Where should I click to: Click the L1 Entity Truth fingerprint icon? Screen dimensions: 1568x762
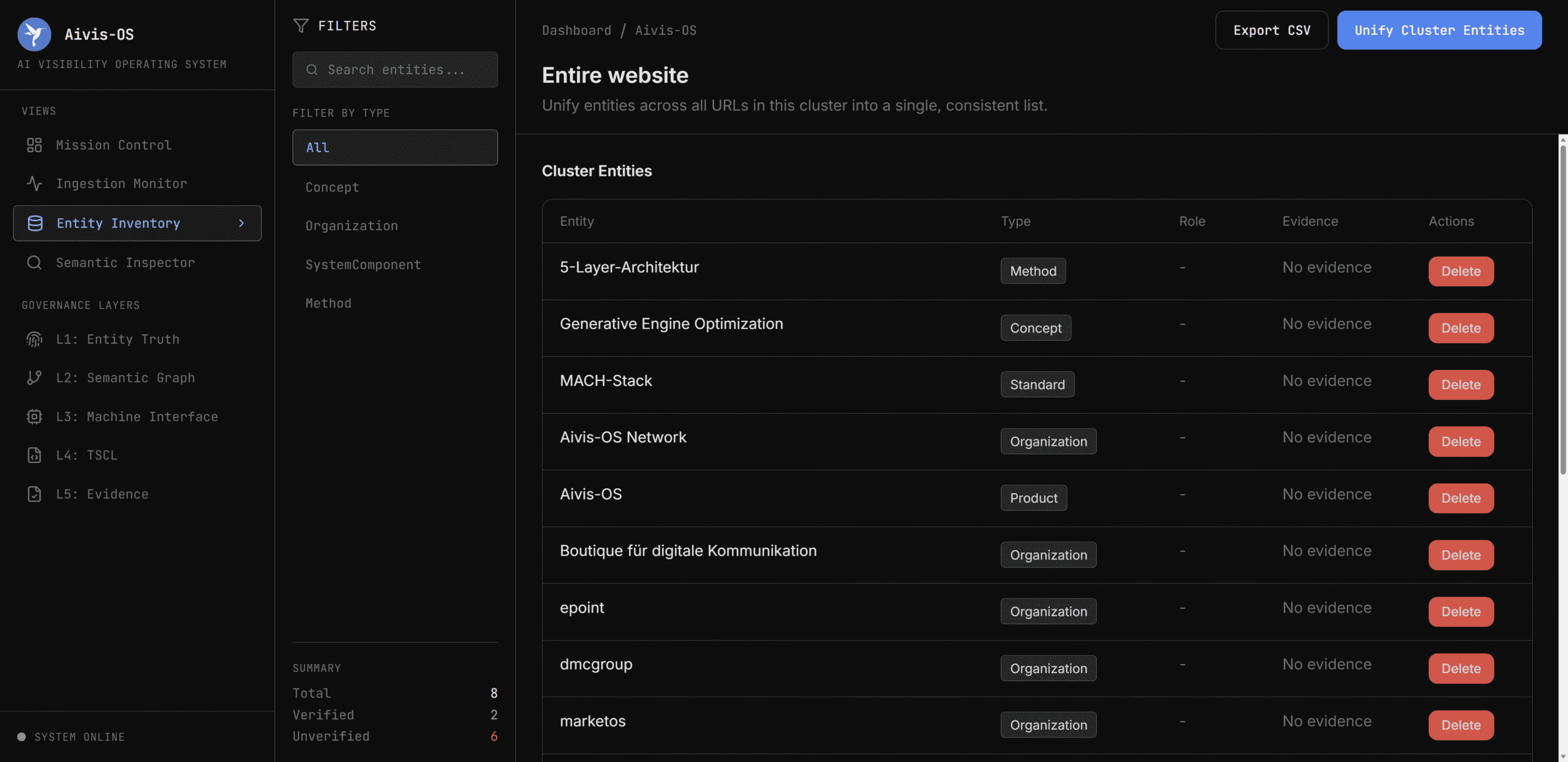point(34,339)
